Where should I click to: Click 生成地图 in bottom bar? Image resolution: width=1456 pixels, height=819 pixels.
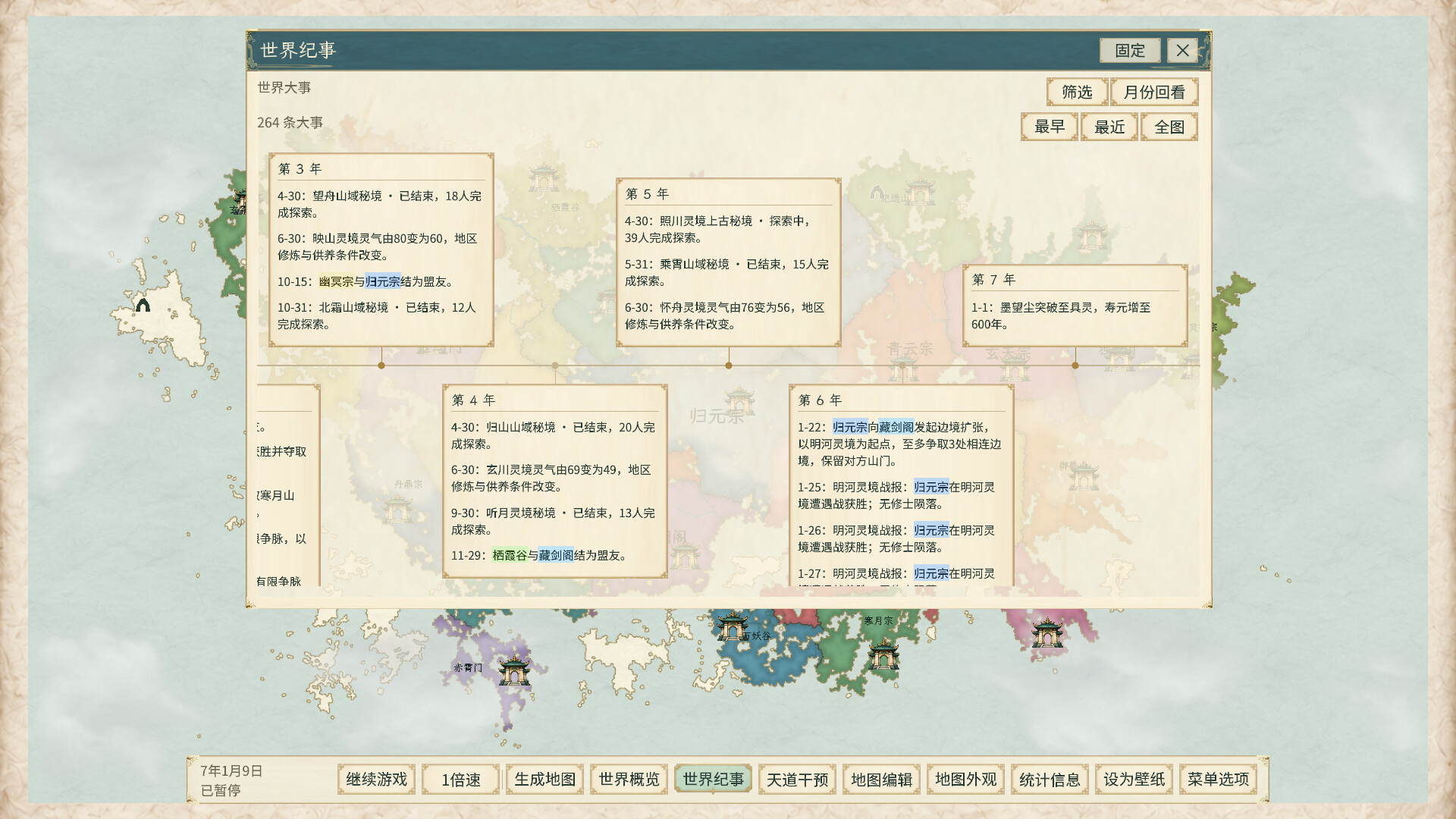pos(544,779)
